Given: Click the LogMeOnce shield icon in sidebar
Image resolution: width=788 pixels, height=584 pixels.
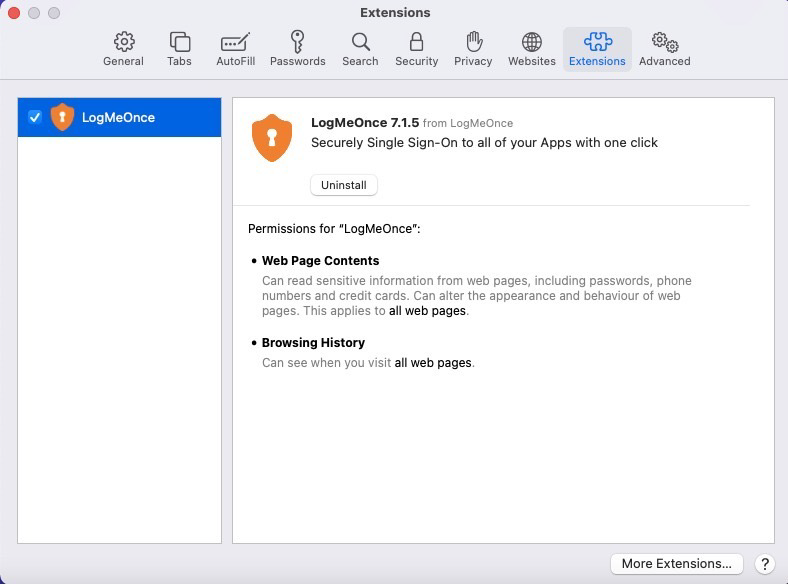Looking at the screenshot, I should point(62,117).
